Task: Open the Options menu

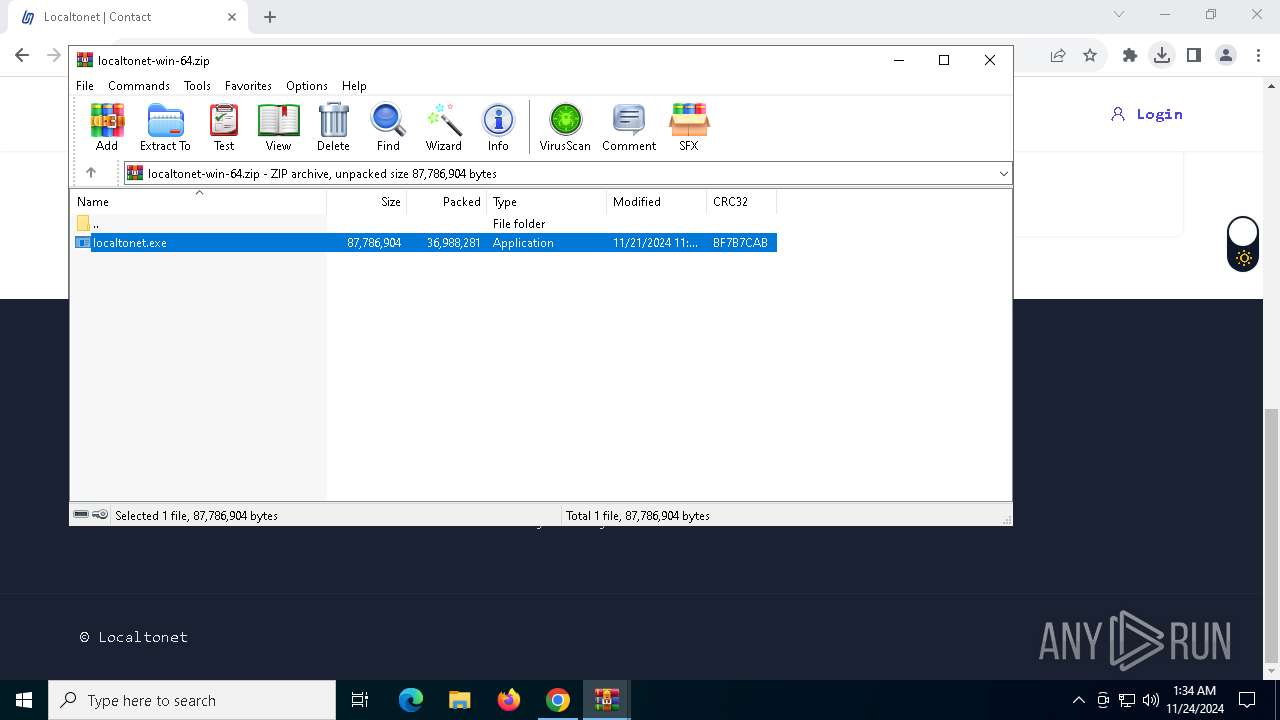Action: point(307,86)
